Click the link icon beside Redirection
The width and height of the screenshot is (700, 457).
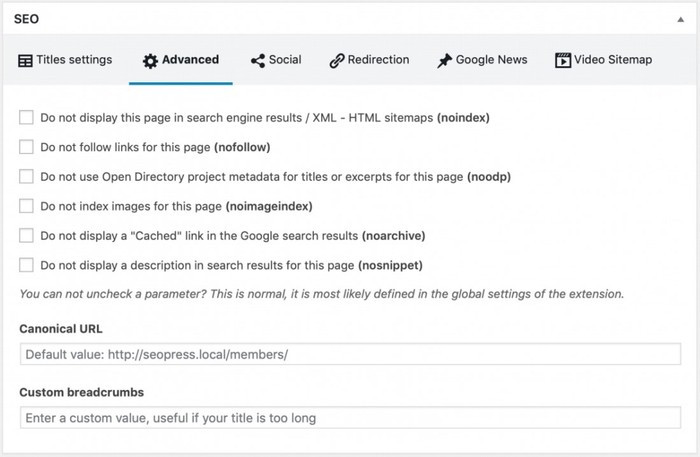(337, 61)
